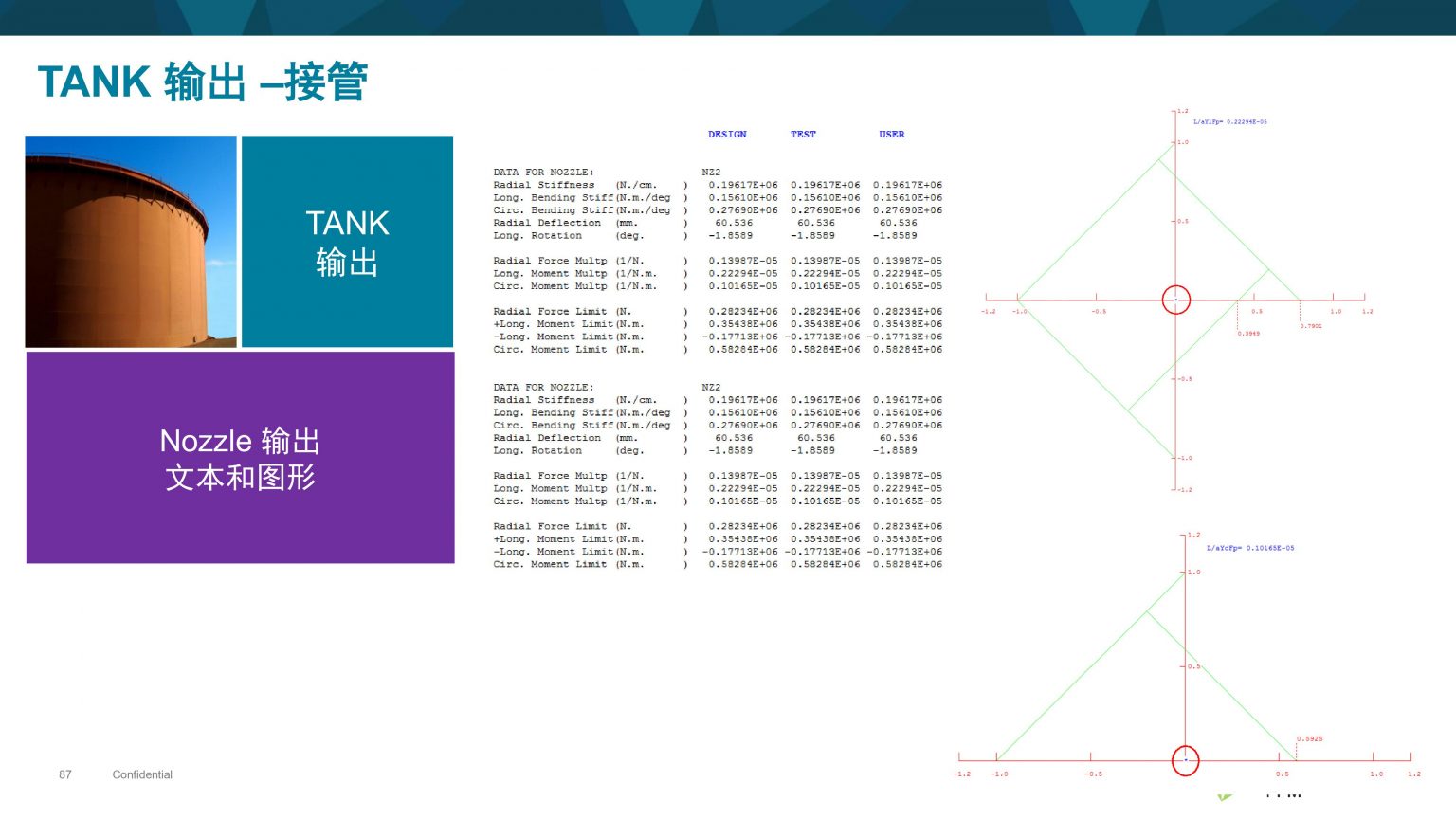Click the red circle marker on the lower graph
Viewport: 1456px width, 819px height.
click(x=1185, y=760)
